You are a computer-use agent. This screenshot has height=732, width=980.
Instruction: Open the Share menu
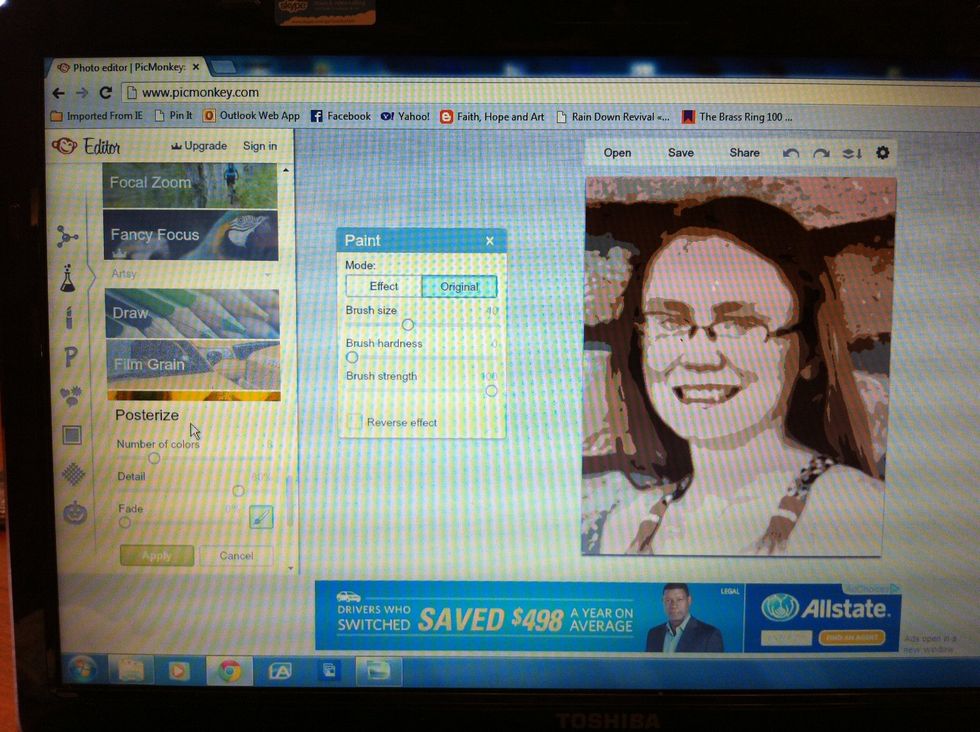tap(744, 153)
